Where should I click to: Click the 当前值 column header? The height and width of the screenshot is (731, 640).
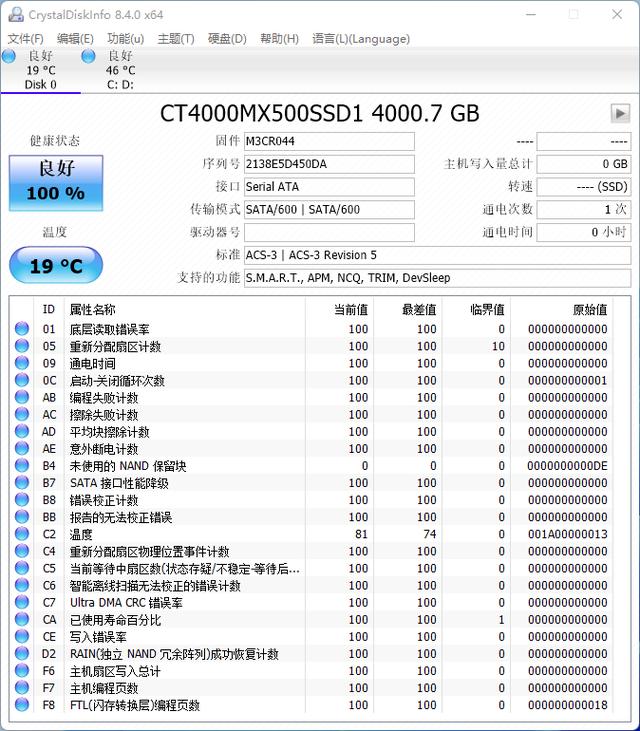[351, 310]
